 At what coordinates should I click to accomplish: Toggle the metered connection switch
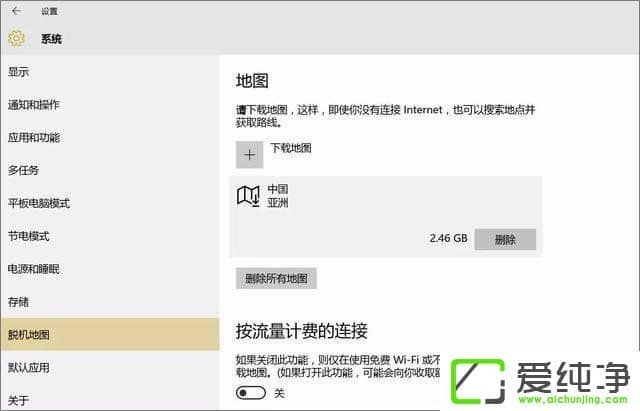(251, 393)
